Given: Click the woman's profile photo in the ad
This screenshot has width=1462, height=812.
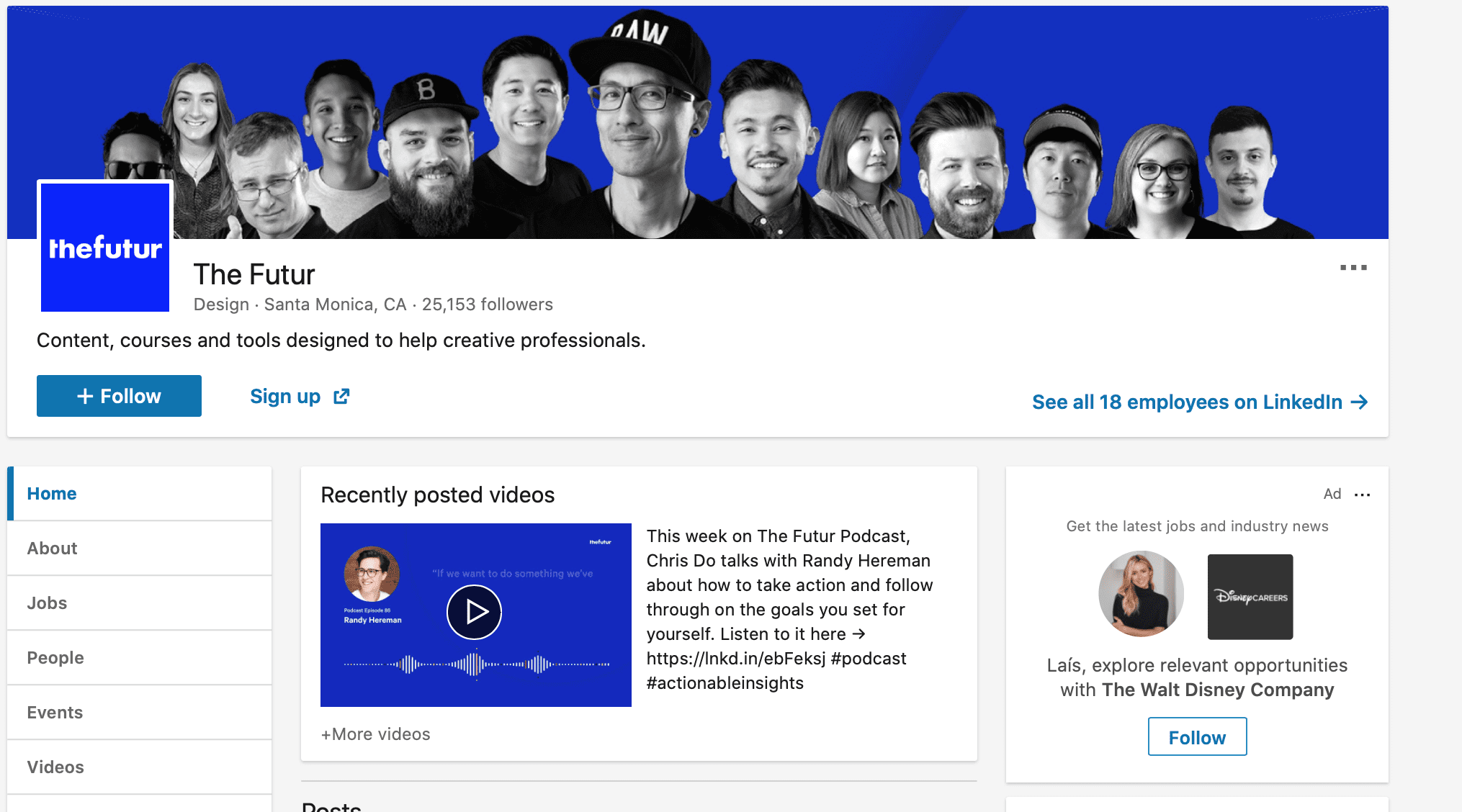Looking at the screenshot, I should [x=1141, y=594].
